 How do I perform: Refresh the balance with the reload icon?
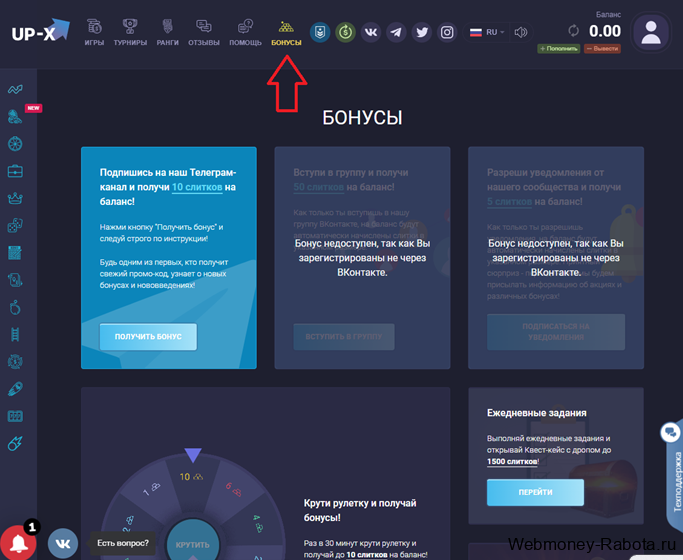pyautogui.click(x=574, y=31)
